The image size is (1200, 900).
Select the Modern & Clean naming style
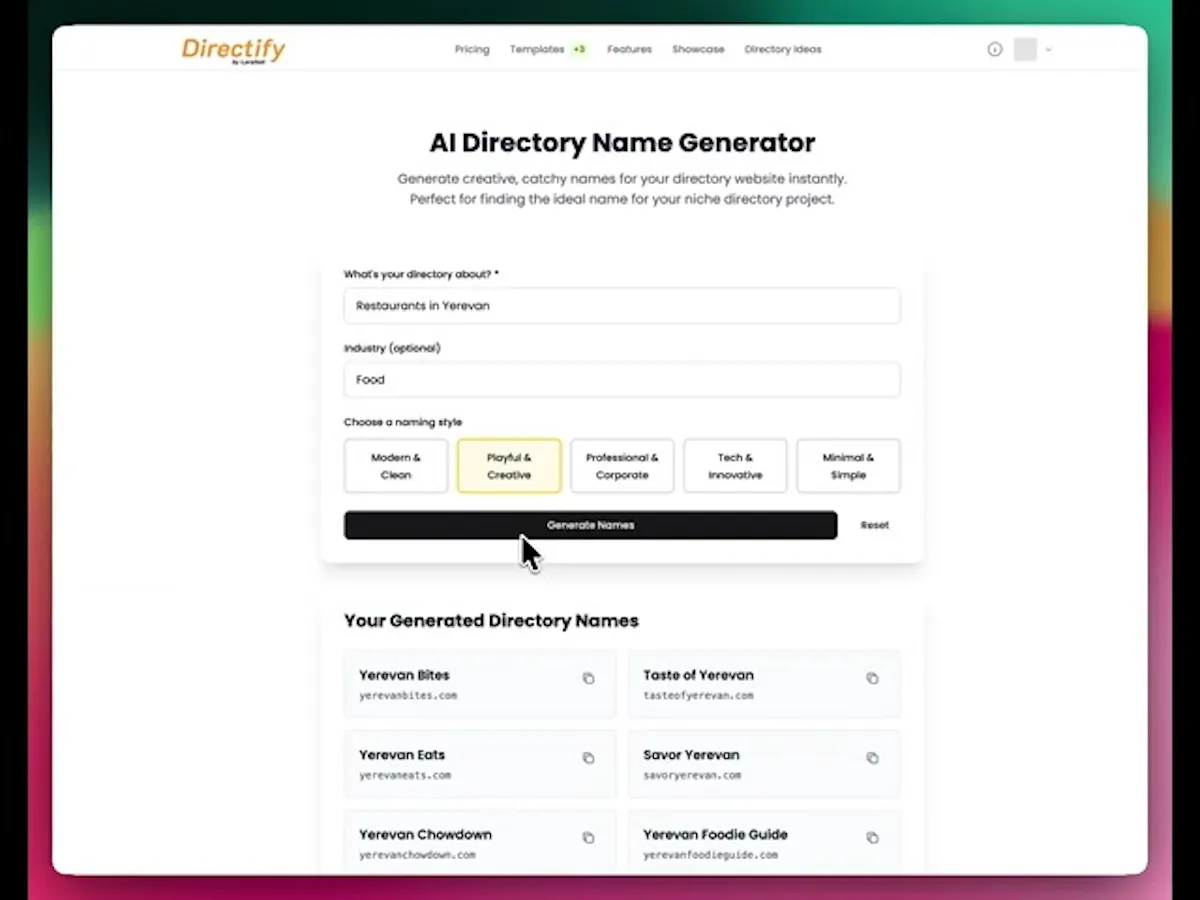pyautogui.click(x=396, y=466)
